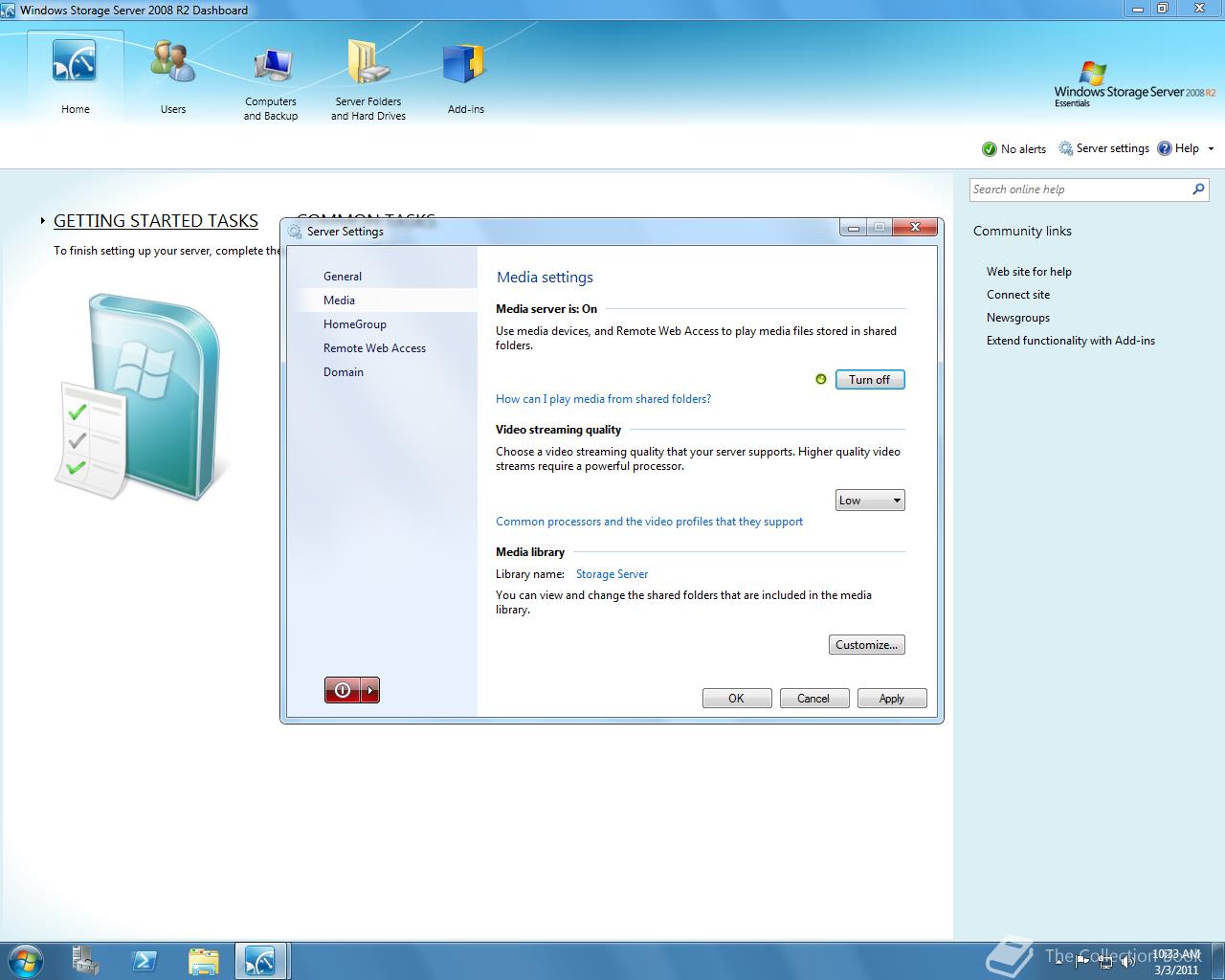Select Media in Server Settings

click(x=339, y=301)
